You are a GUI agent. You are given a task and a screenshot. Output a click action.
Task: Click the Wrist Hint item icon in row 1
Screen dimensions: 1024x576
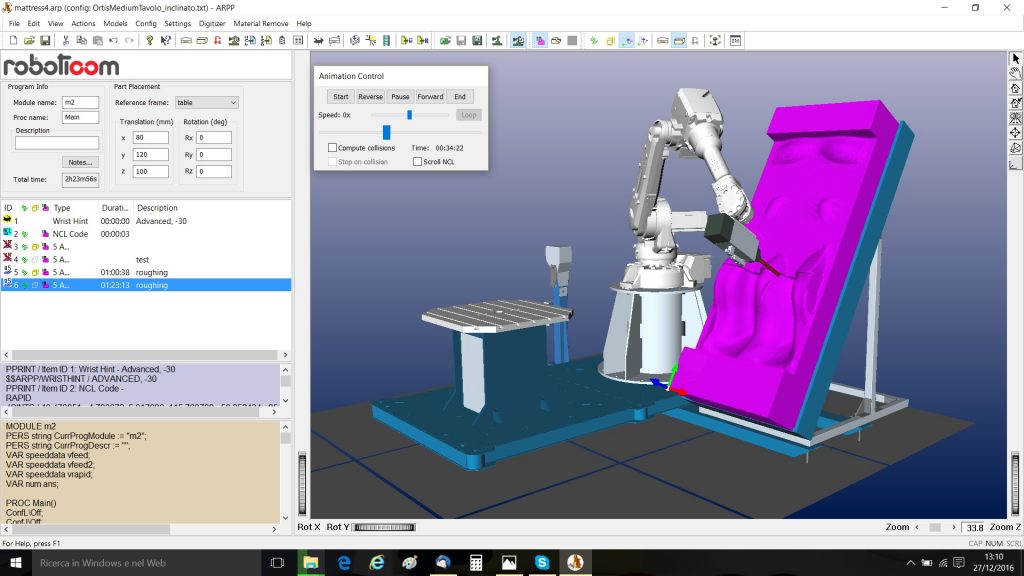click(x=8, y=221)
